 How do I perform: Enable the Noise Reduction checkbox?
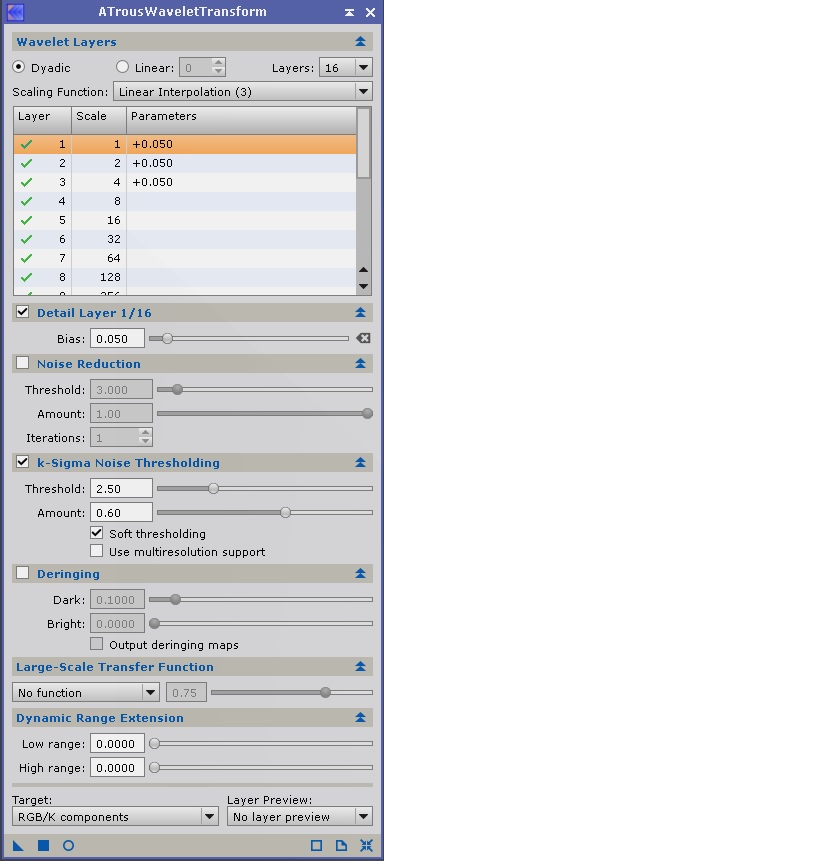[23, 363]
